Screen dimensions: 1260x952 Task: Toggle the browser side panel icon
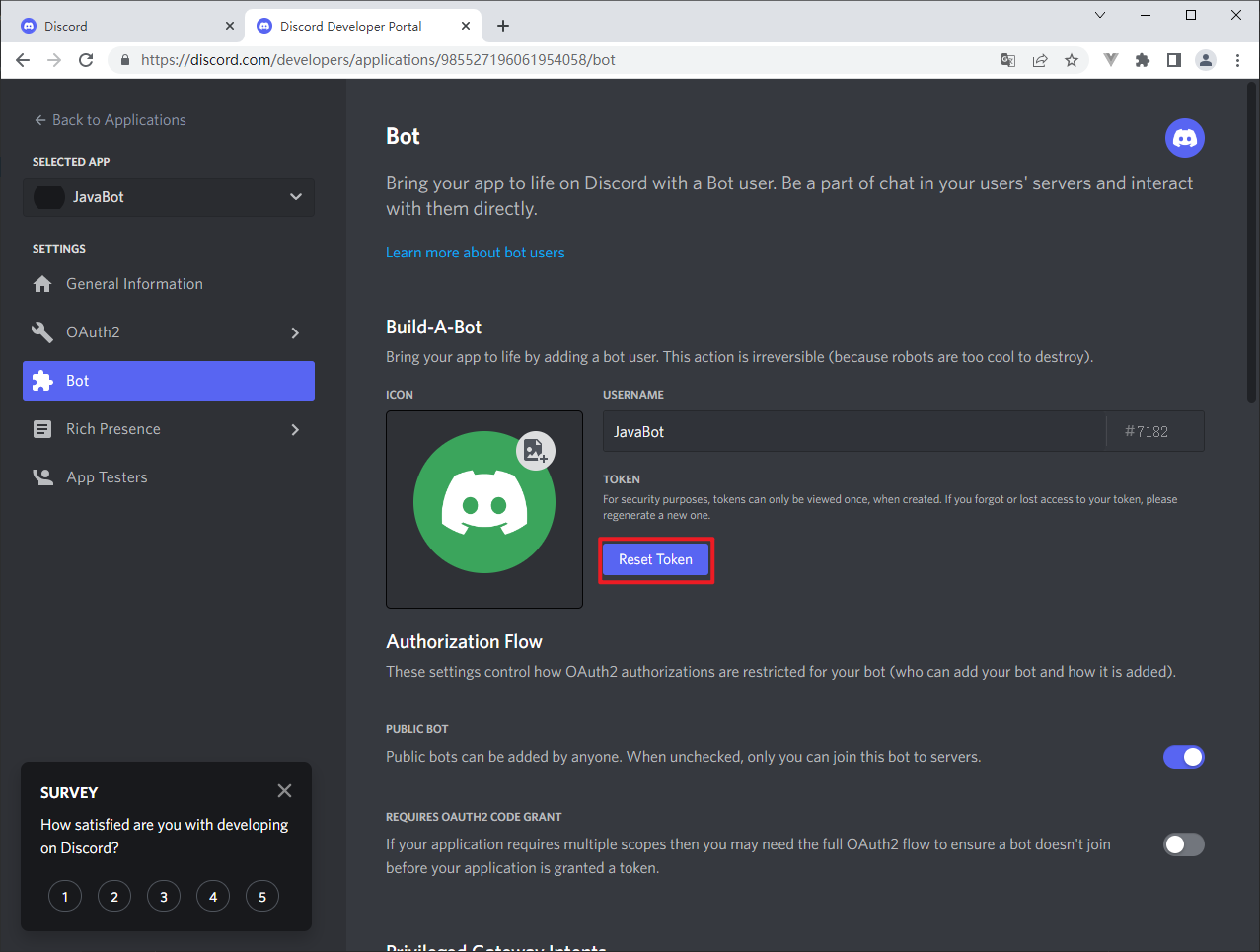pyautogui.click(x=1174, y=60)
